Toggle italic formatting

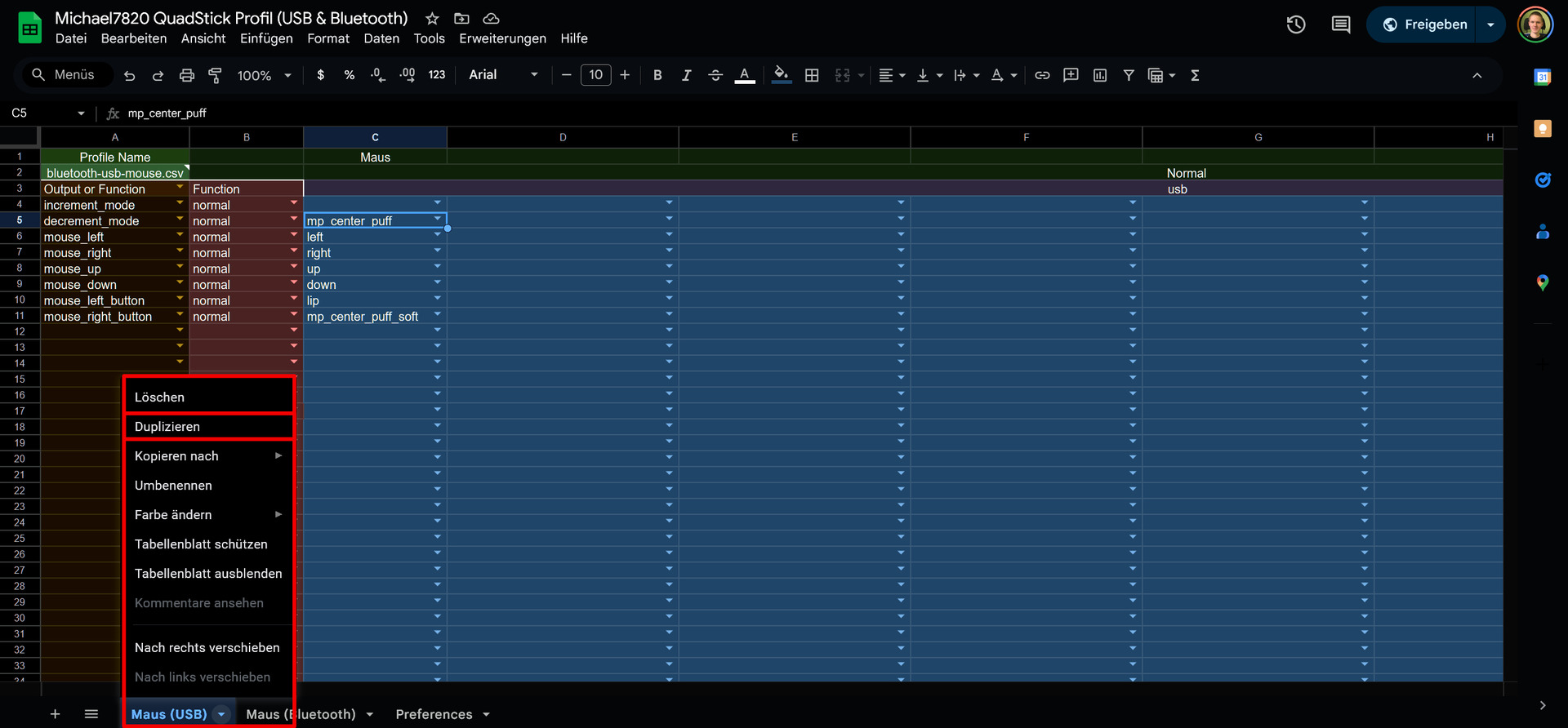686,75
